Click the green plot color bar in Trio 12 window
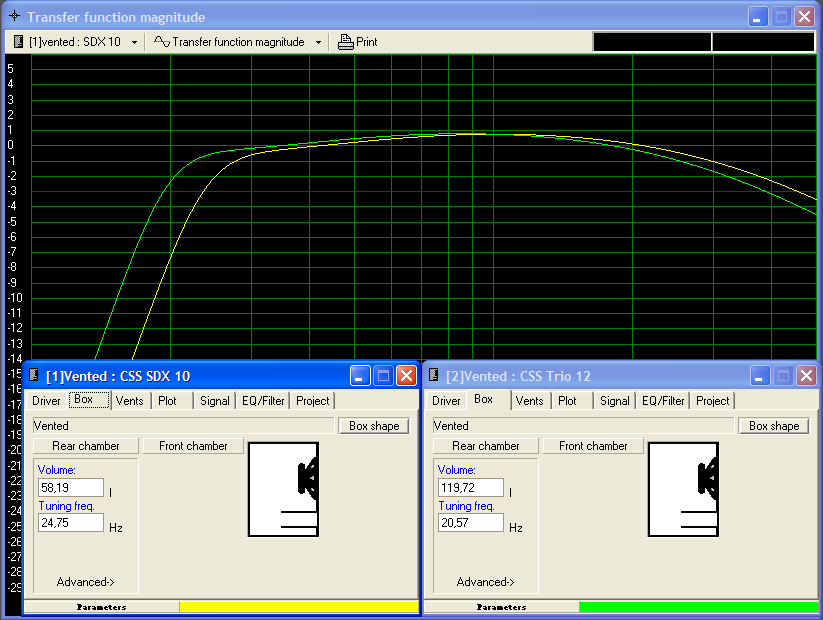823x620 pixels. [699, 607]
